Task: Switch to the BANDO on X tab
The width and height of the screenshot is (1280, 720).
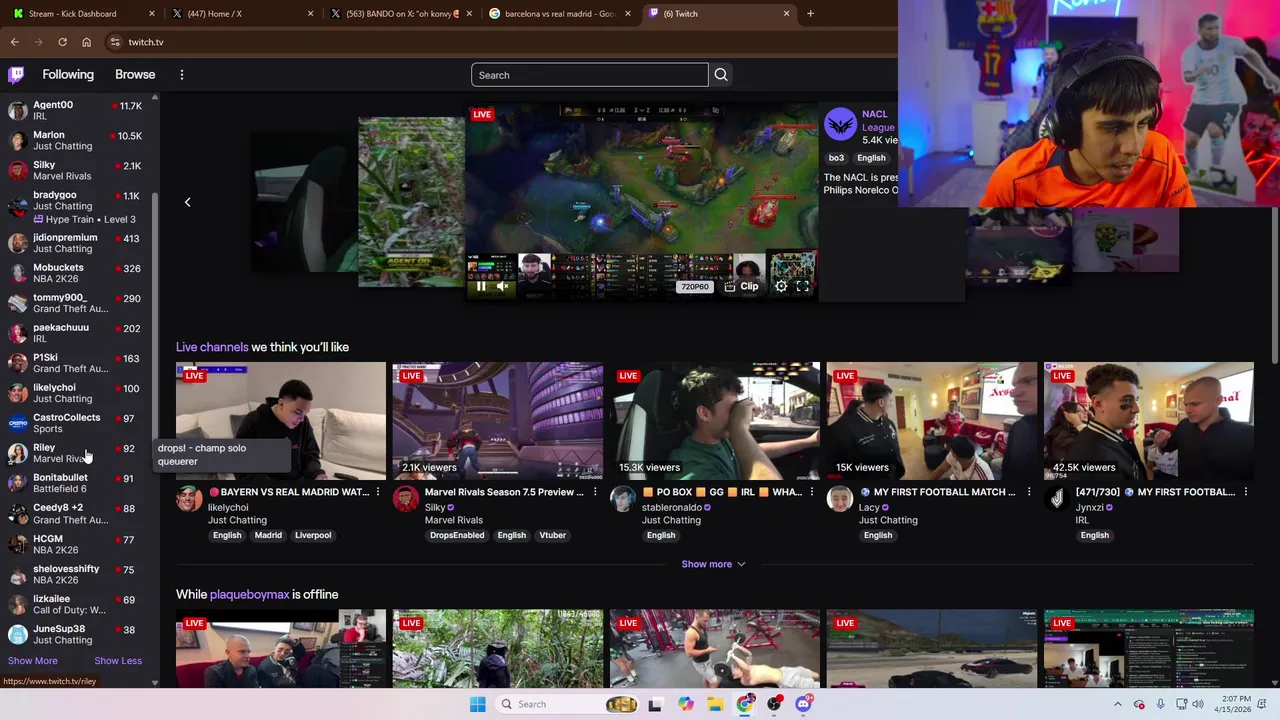Action: 400,14
